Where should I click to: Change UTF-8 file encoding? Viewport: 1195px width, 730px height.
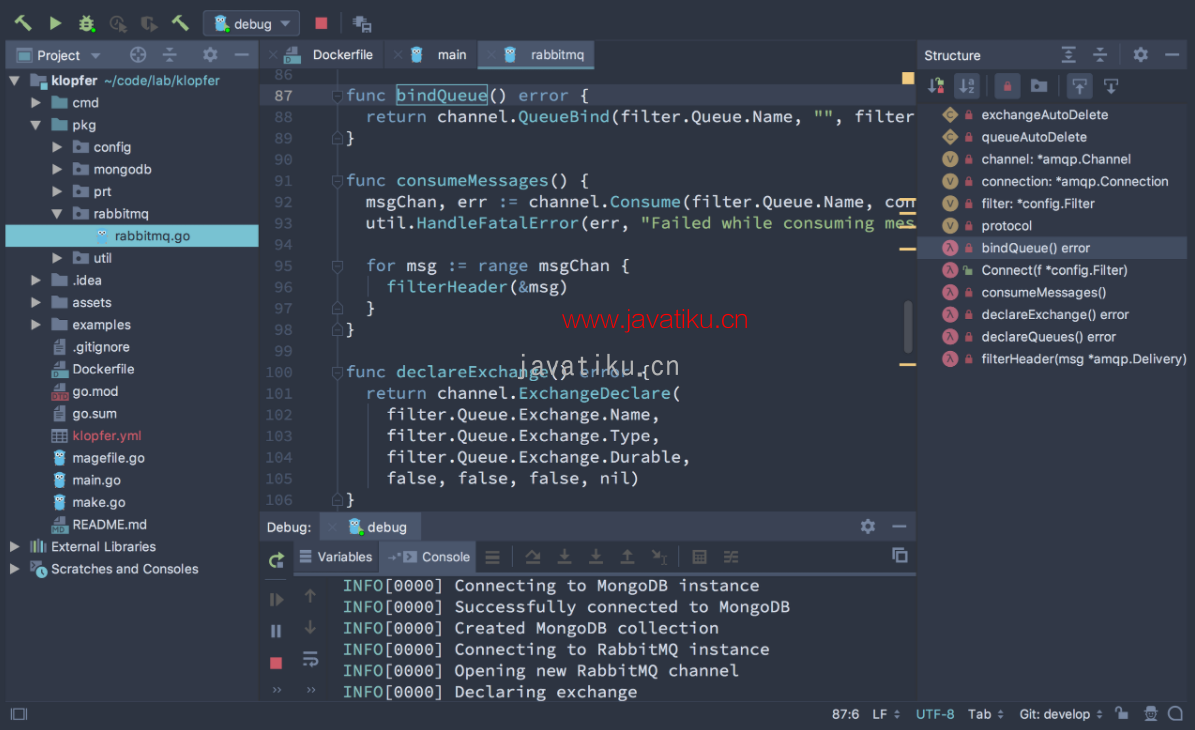tap(934, 714)
